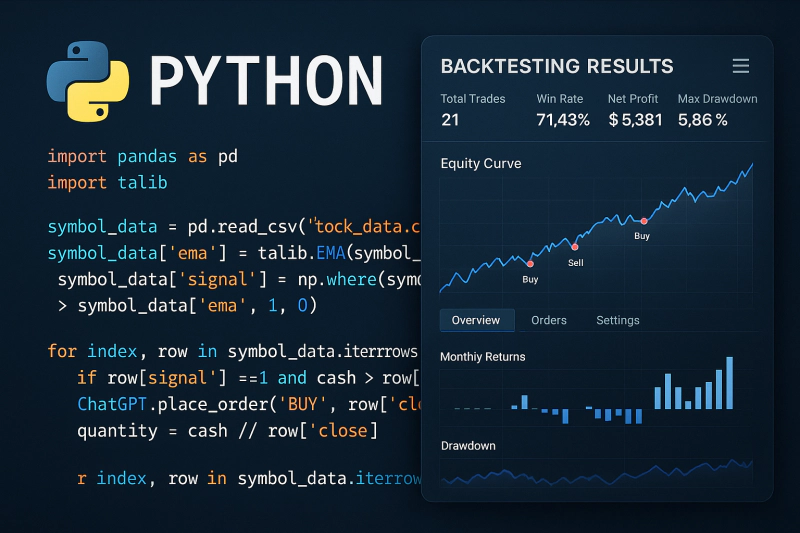Open the Orders tab
800x533 pixels.
click(548, 320)
